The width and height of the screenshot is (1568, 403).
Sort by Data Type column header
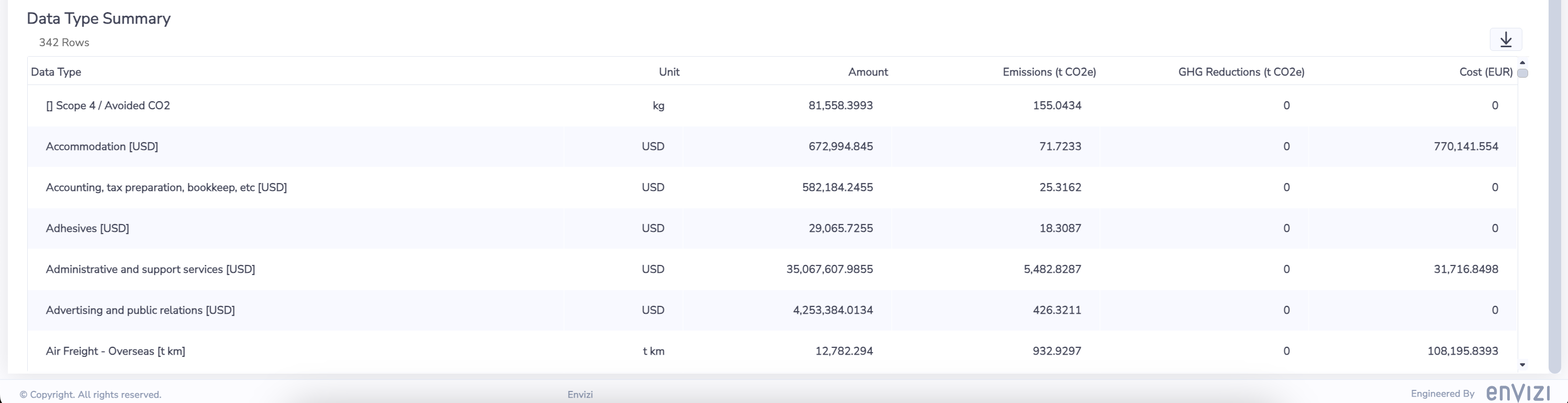(x=56, y=72)
